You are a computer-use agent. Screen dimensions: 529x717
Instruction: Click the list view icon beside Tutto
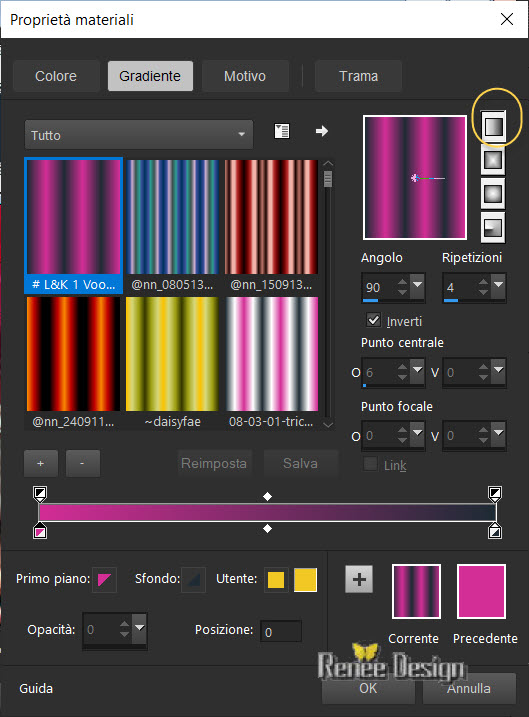click(x=282, y=131)
